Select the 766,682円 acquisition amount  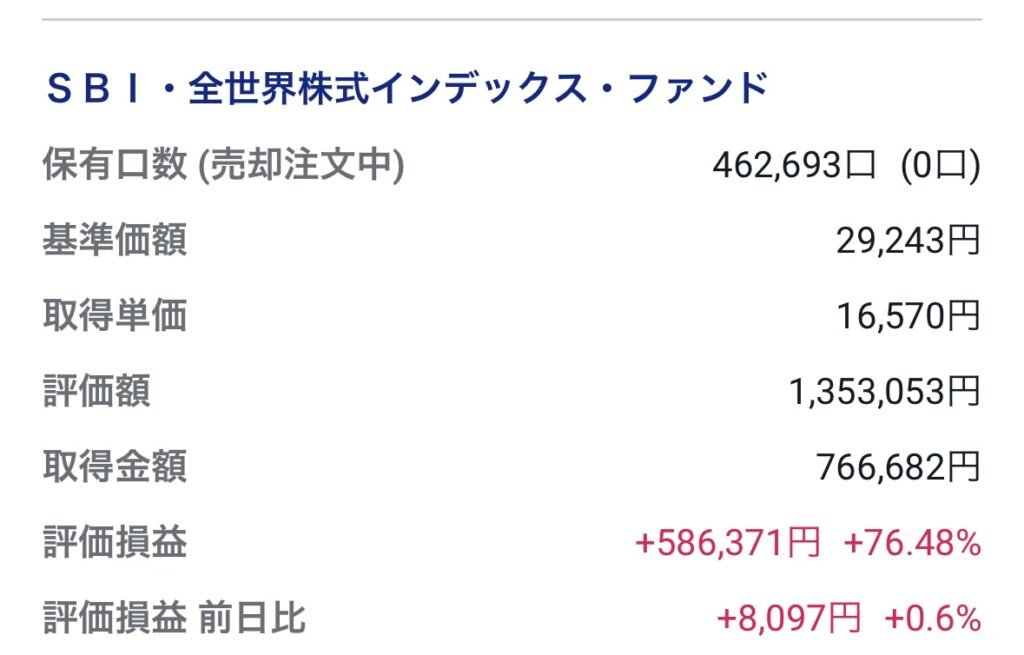click(x=898, y=467)
